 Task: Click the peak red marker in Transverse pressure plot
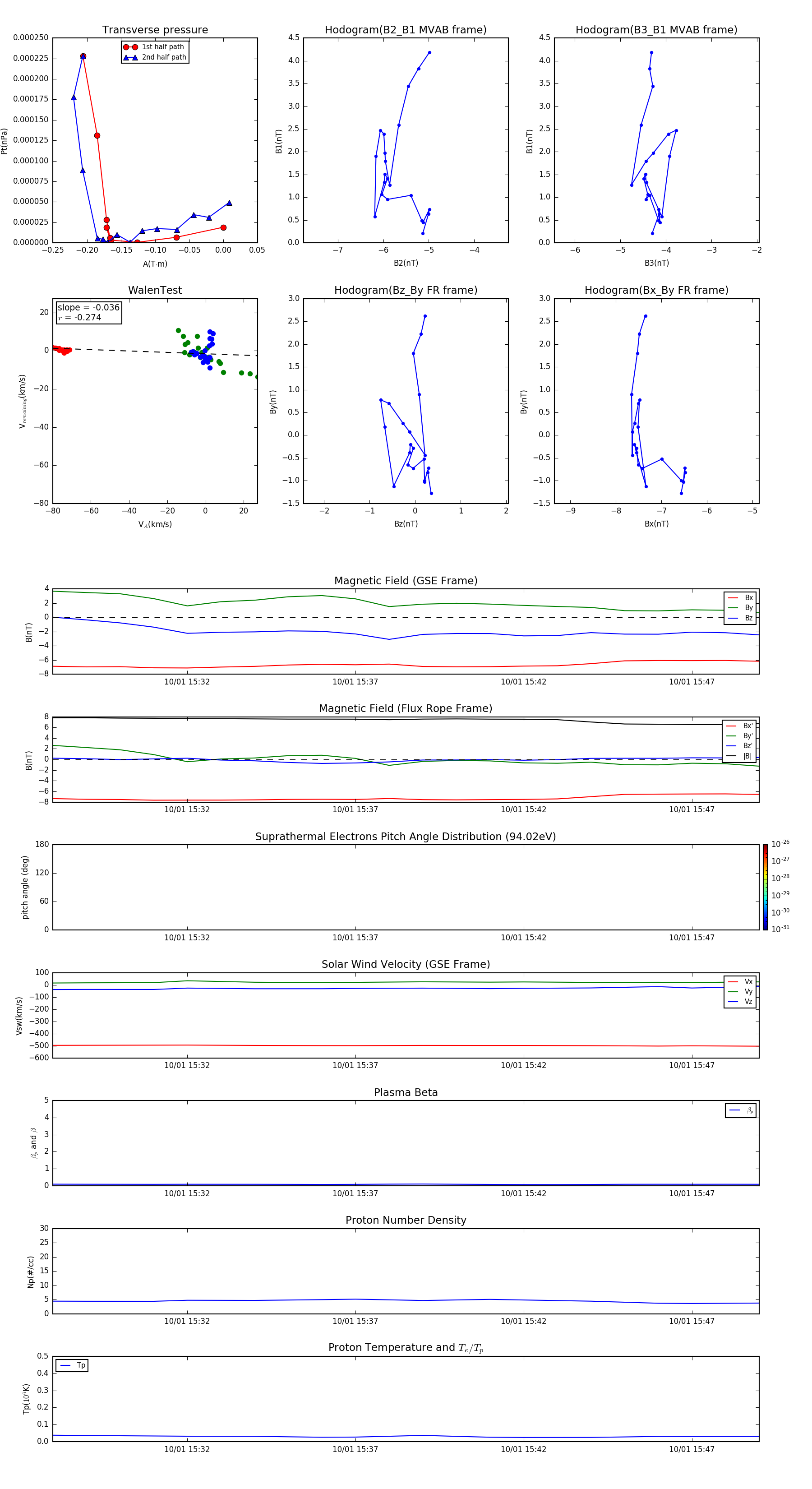point(83,57)
